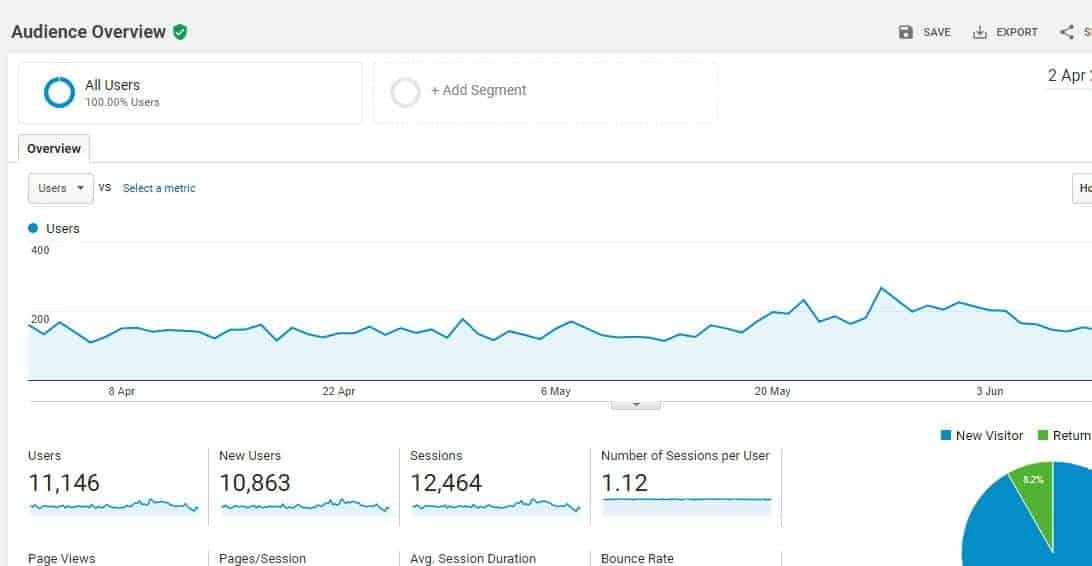Click the 3 Jun axis label

click(x=990, y=391)
